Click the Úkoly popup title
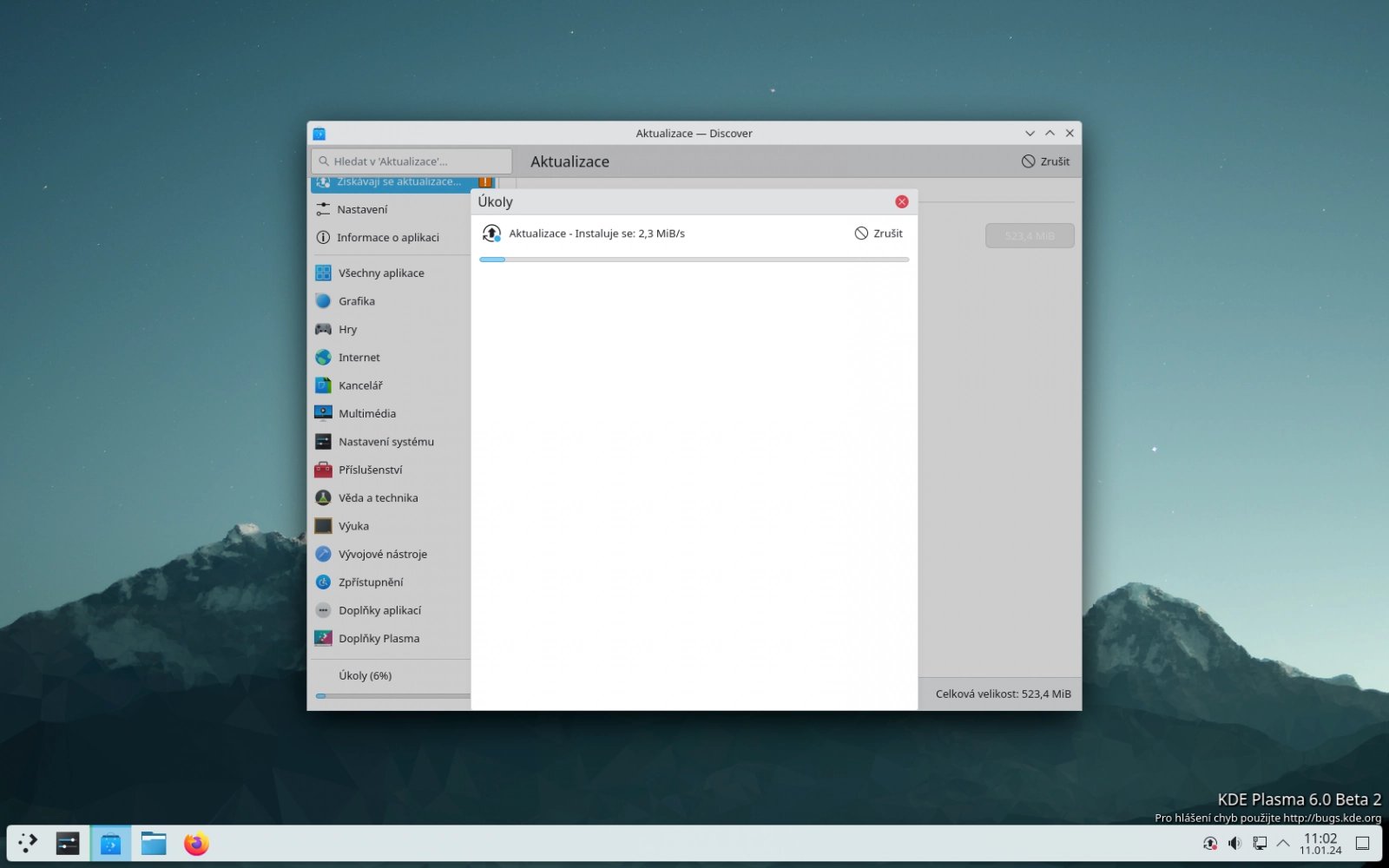Viewport: 1389px width, 868px height. point(496,202)
